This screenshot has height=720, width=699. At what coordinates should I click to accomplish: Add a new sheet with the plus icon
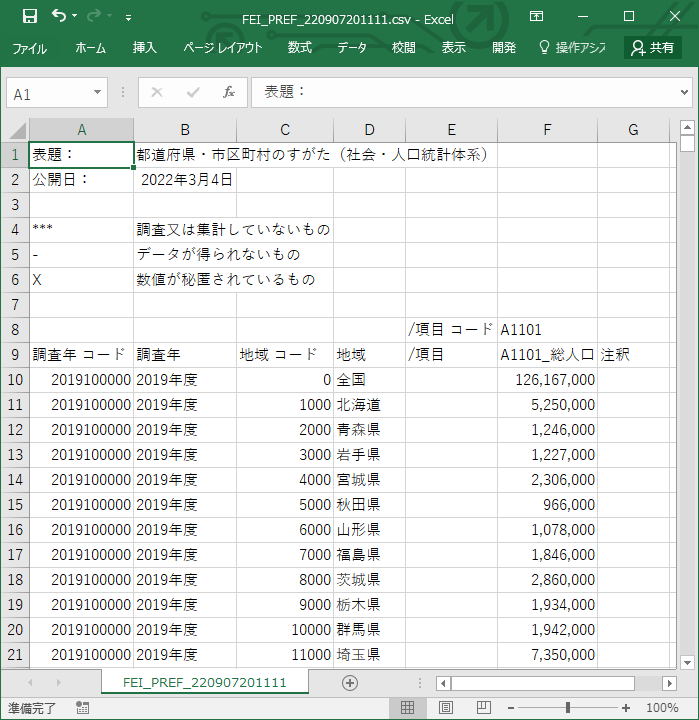(349, 683)
